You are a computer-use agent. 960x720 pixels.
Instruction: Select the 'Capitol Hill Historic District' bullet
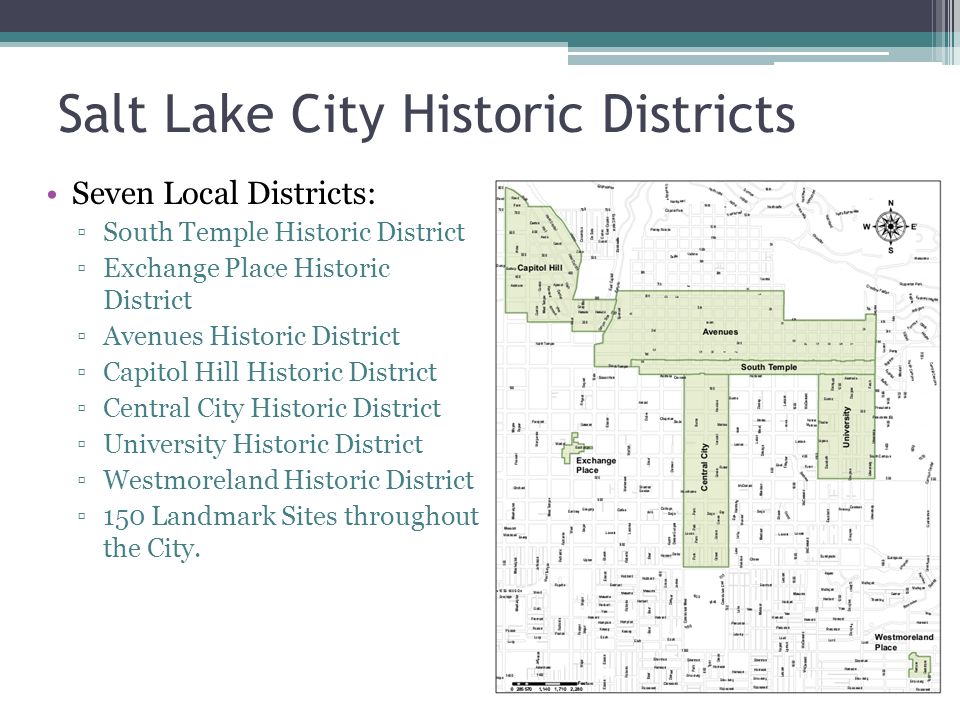tap(270, 373)
